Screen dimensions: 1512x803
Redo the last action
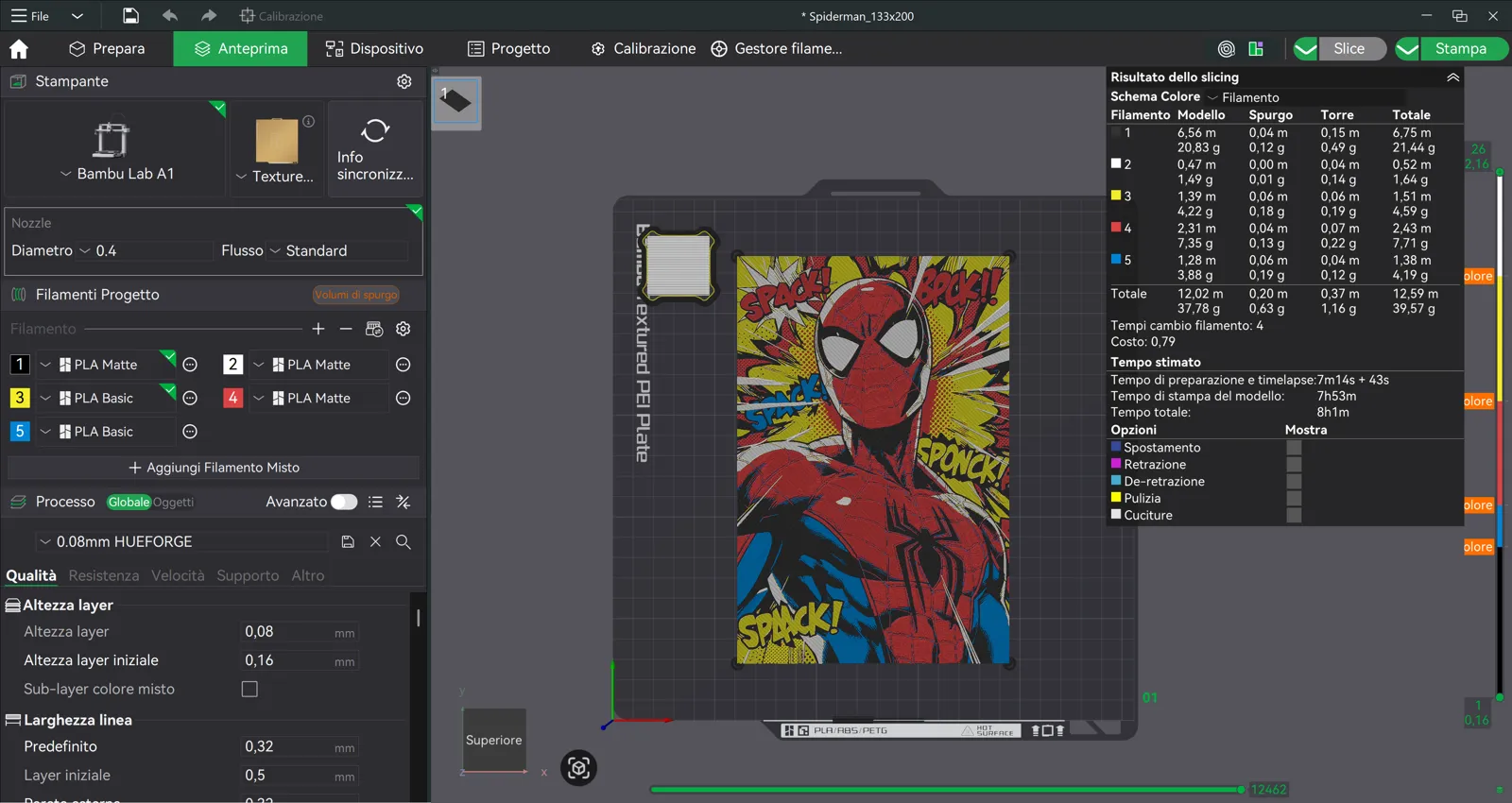tap(209, 16)
